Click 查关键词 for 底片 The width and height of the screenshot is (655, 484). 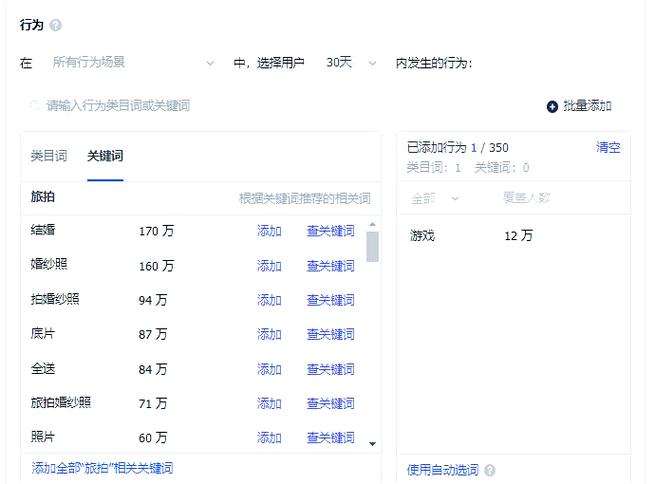330,334
